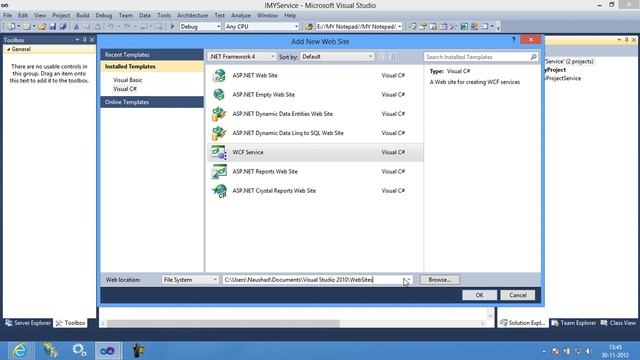
Task: Open the Build menu
Action: point(82,16)
